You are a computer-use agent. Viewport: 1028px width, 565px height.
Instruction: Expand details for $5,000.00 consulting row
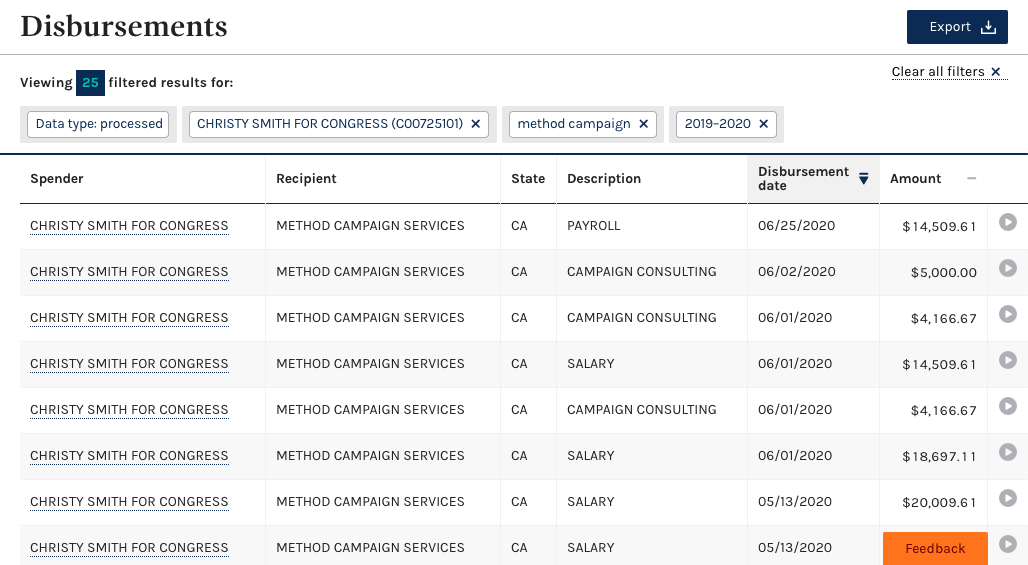pyautogui.click(x=1007, y=268)
